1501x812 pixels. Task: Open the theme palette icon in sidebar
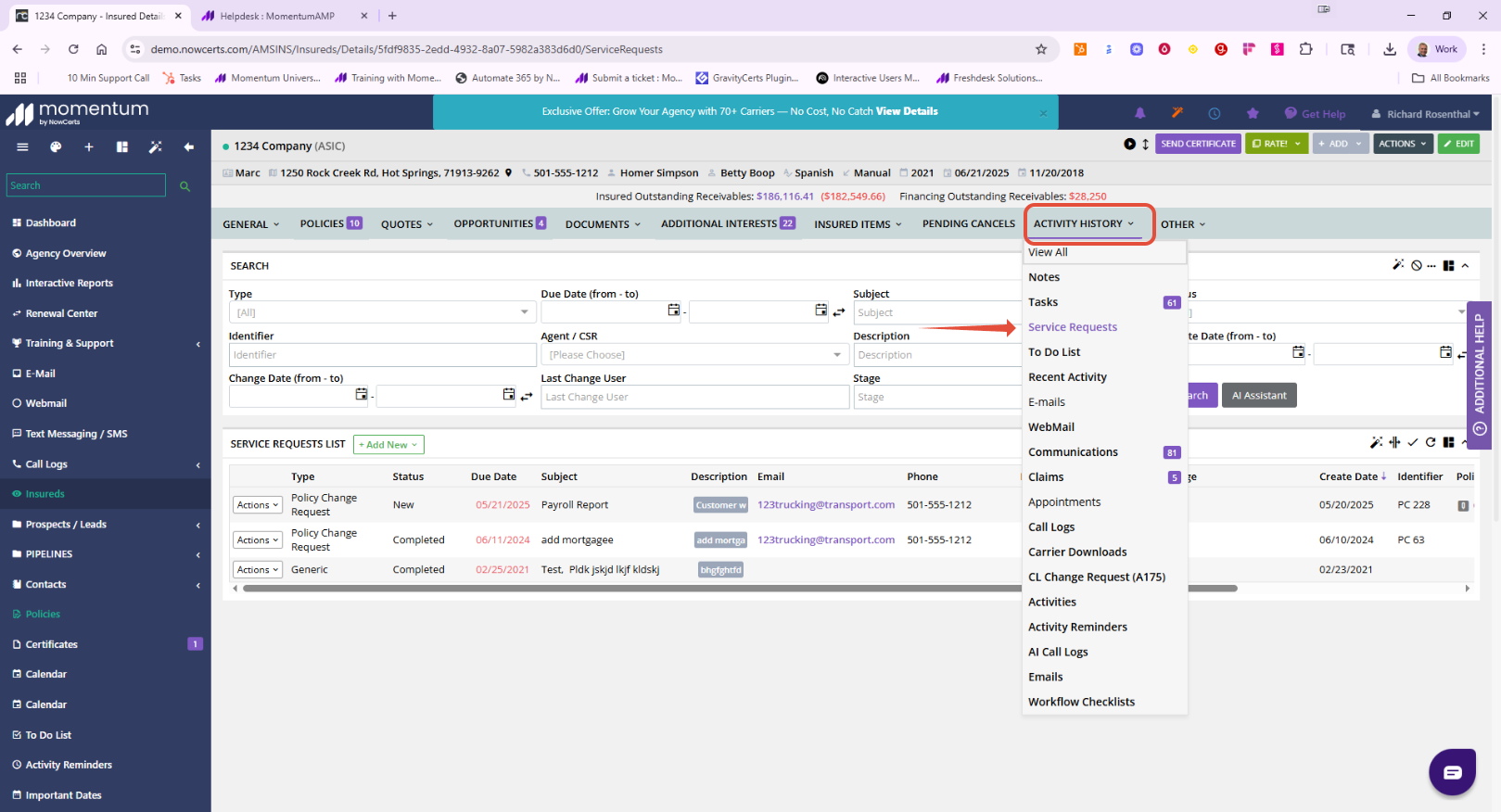click(x=56, y=146)
